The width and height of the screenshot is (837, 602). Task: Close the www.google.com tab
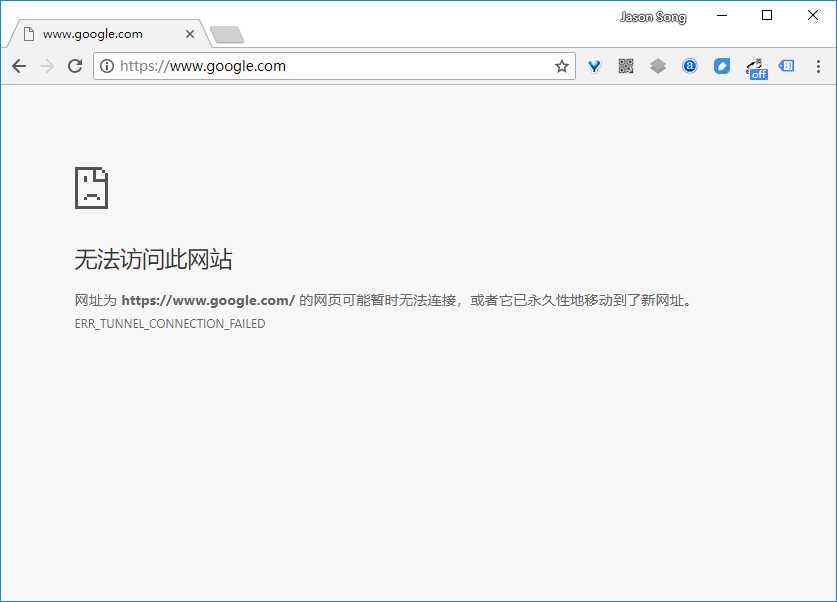pyautogui.click(x=189, y=34)
